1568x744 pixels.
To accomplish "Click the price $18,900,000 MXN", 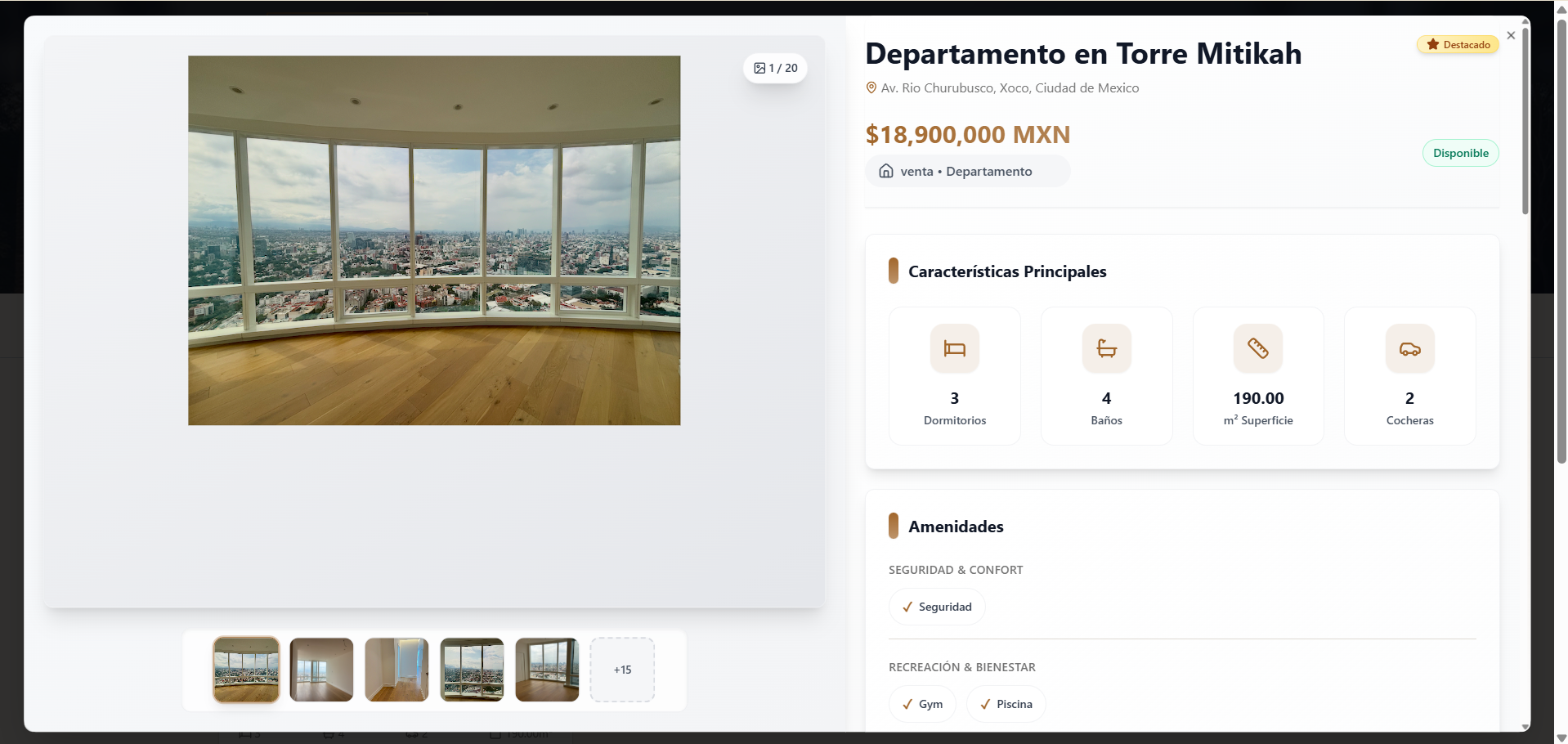I will 968,134.
